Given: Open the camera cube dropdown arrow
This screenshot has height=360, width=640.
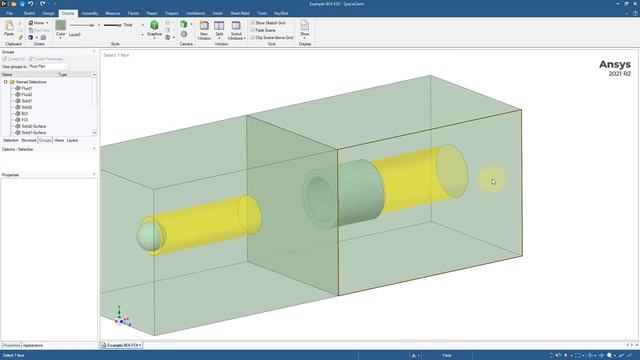Looking at the screenshot, I should click(x=191, y=24).
